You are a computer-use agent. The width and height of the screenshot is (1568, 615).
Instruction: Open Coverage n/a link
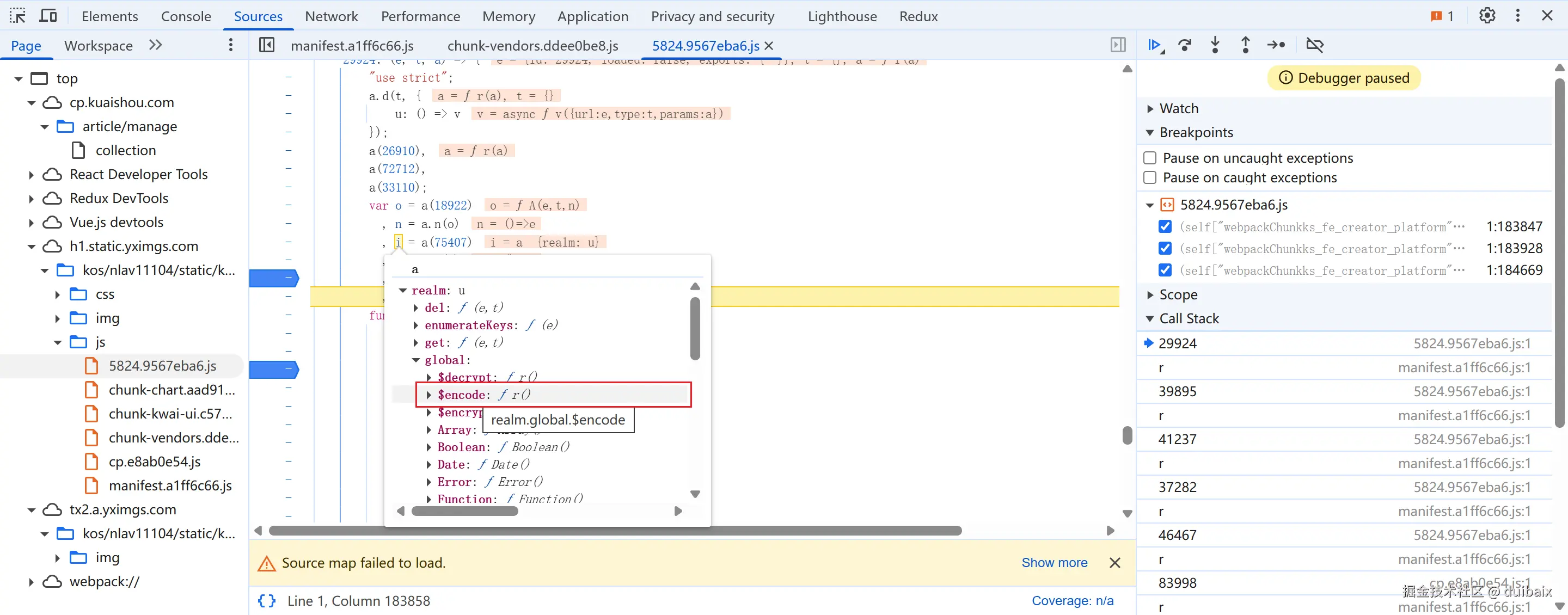tap(1072, 600)
